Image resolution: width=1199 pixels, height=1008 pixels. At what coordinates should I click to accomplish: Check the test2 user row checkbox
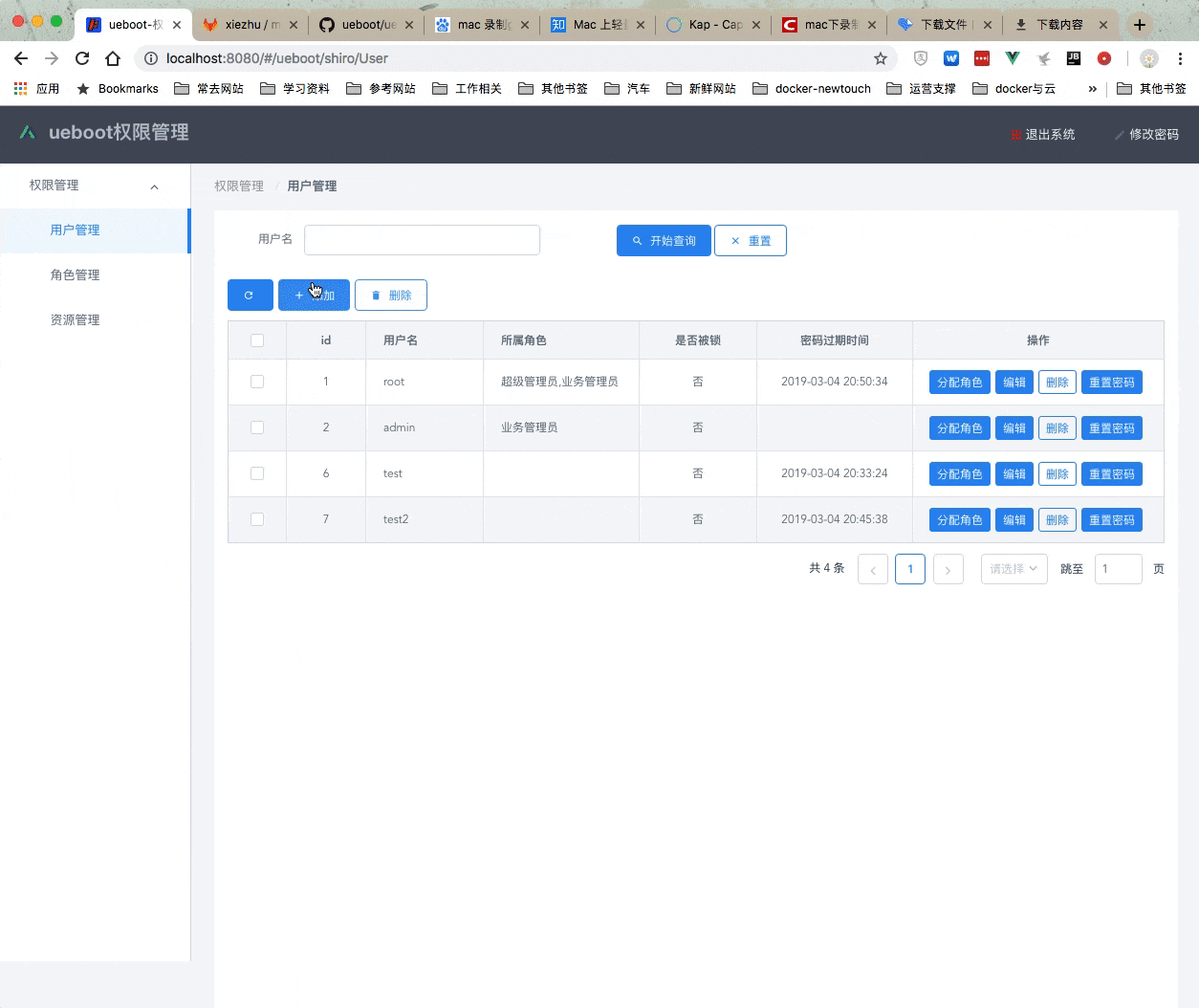click(x=257, y=519)
